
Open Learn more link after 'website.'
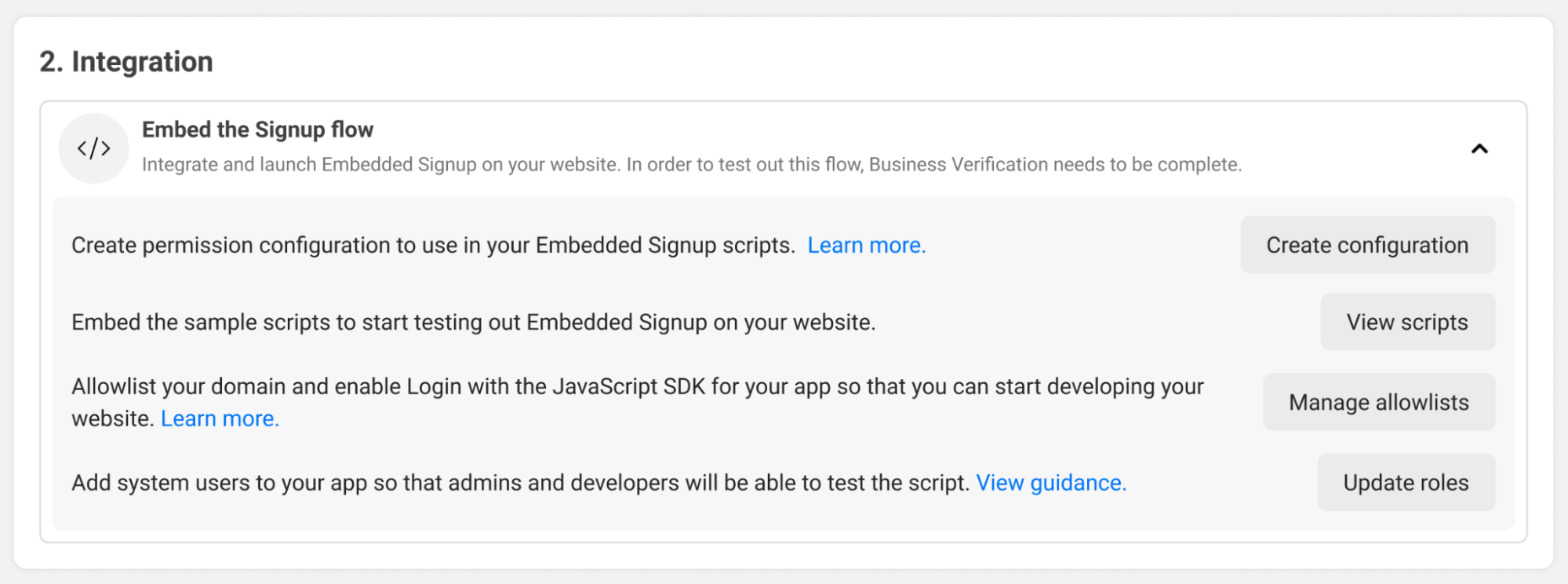220,418
